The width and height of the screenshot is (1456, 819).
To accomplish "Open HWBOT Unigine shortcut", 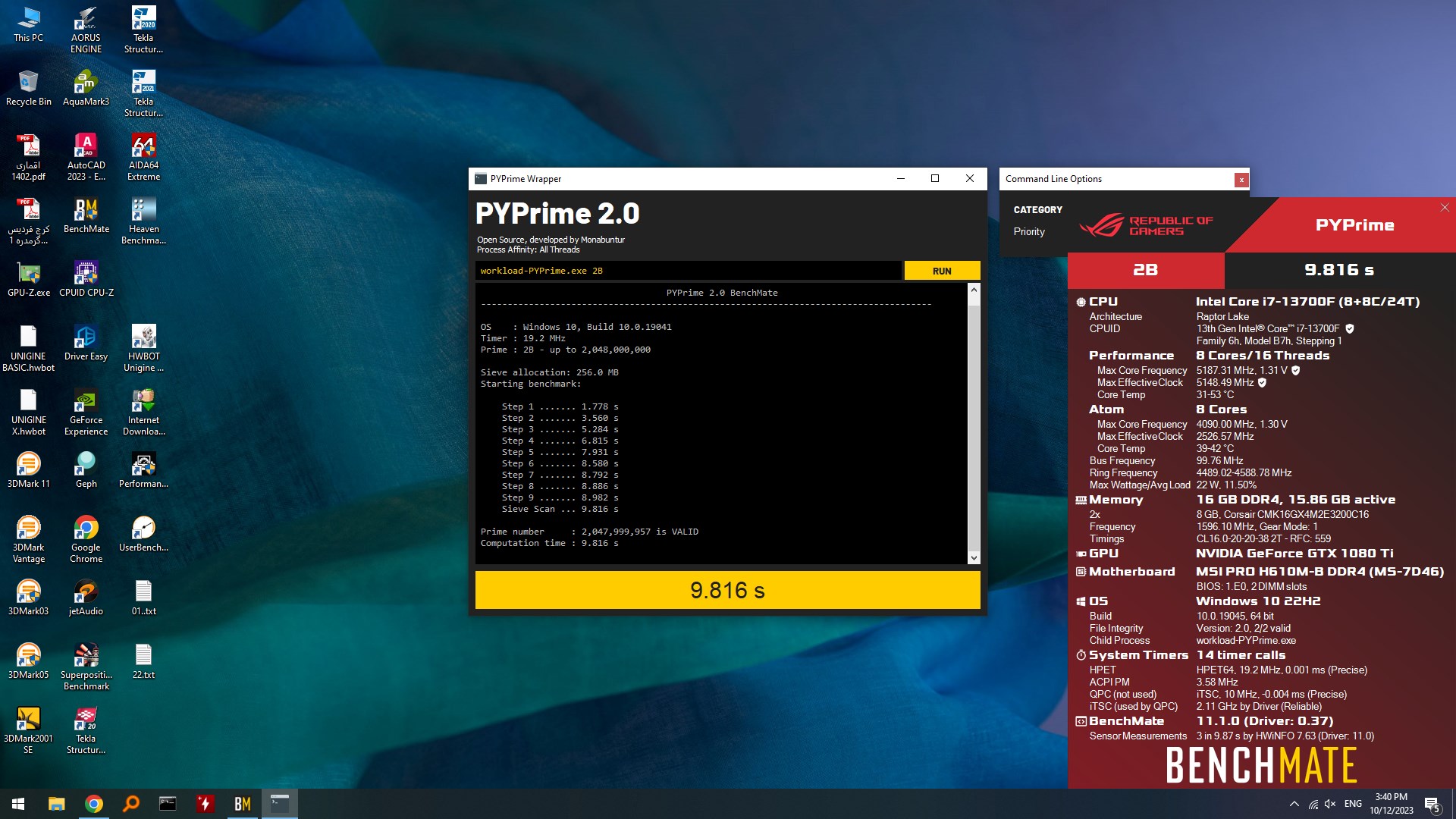I will [143, 349].
